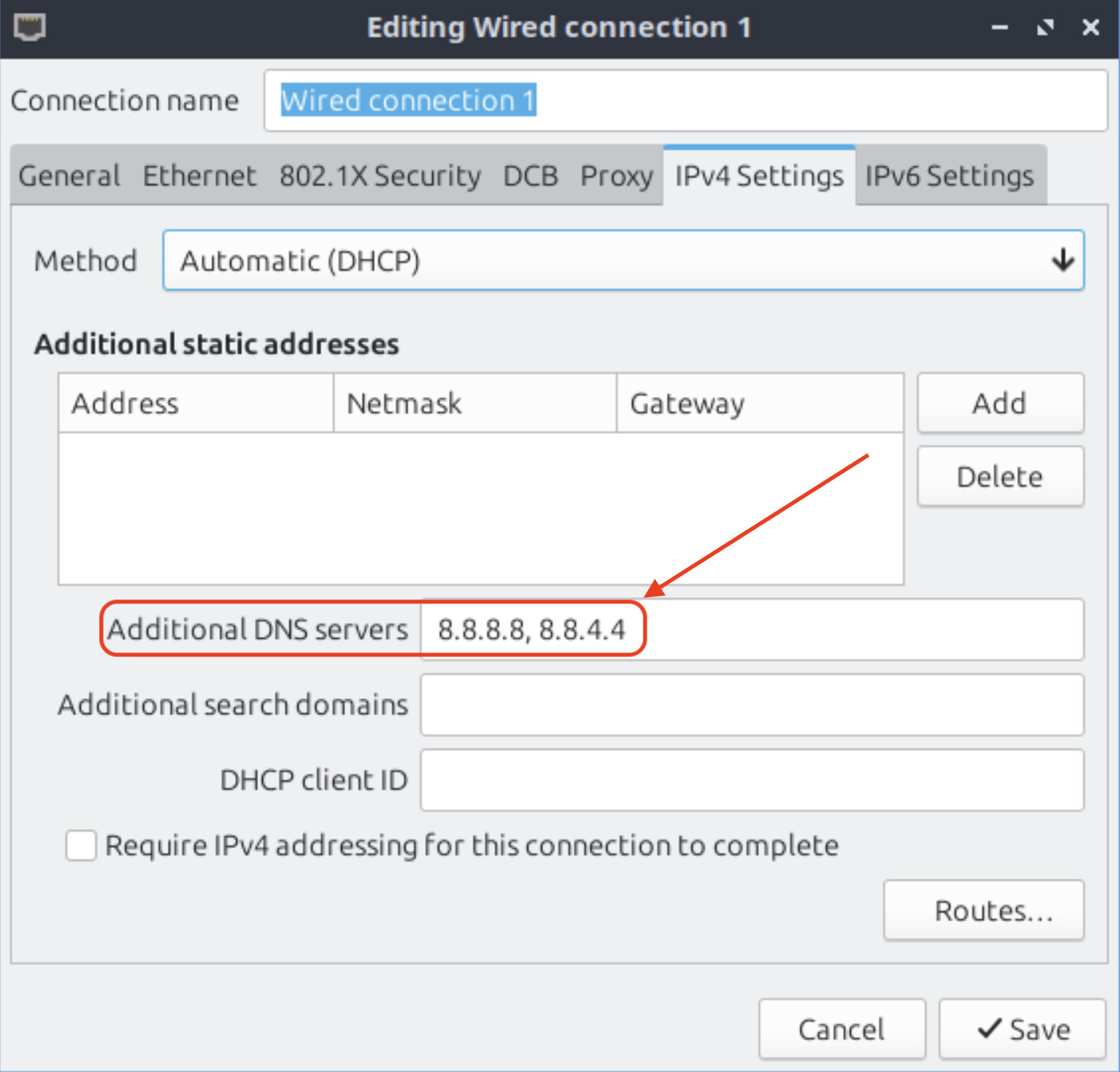Viewport: 1120px width, 1072px height.
Task: Maximize the Editing Wired connection window
Action: [x=1046, y=28]
